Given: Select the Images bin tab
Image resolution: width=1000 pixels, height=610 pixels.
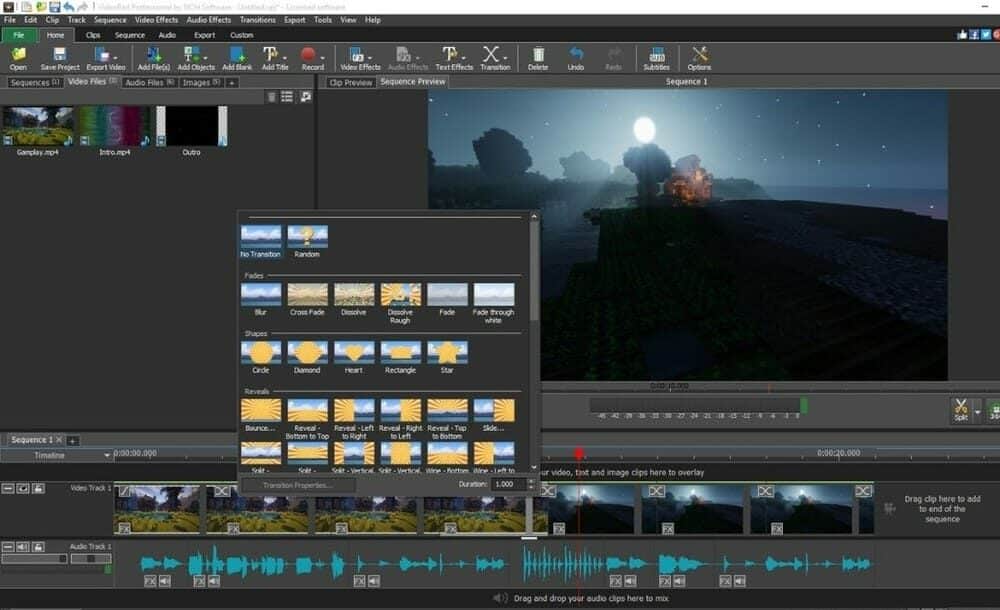Looking at the screenshot, I should (x=201, y=82).
